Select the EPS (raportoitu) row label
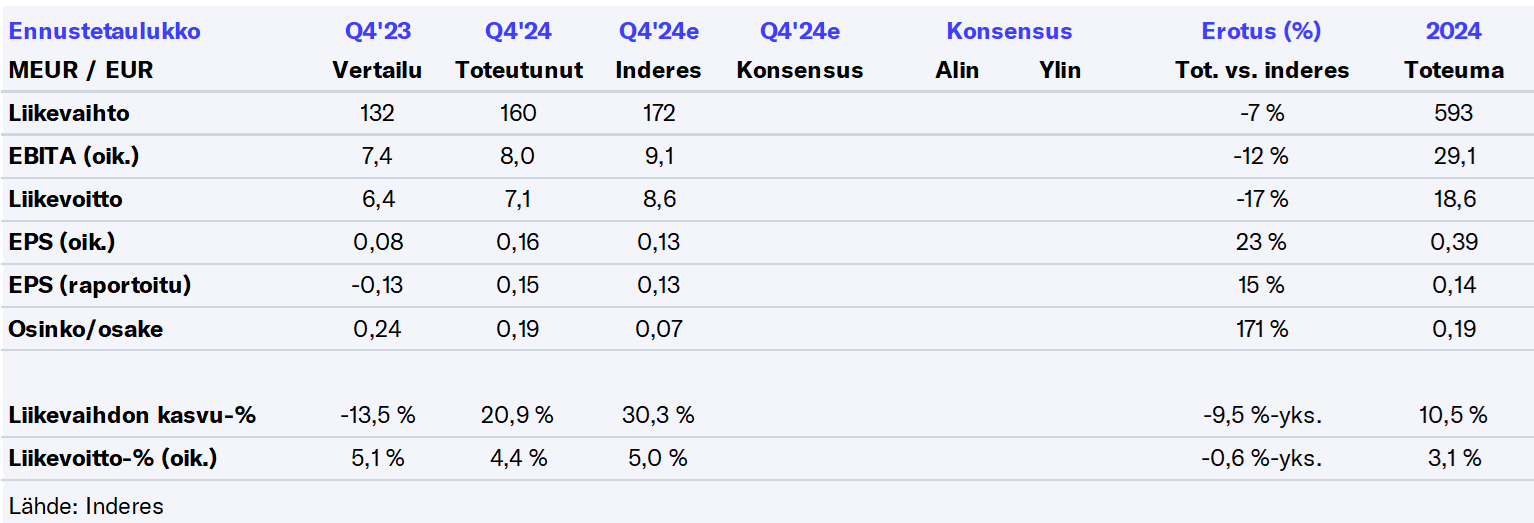 tap(99, 286)
